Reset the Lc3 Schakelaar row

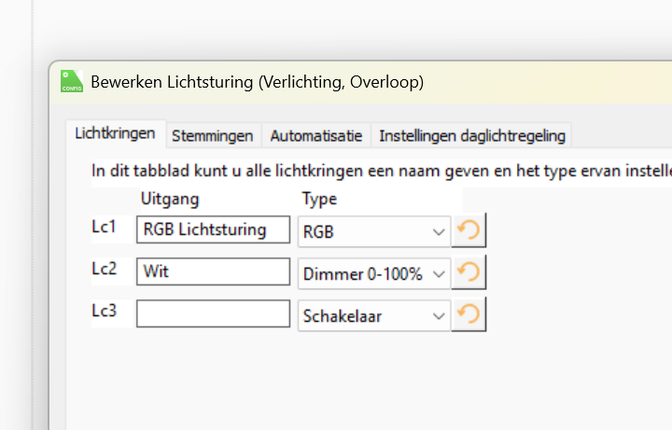[x=468, y=314]
